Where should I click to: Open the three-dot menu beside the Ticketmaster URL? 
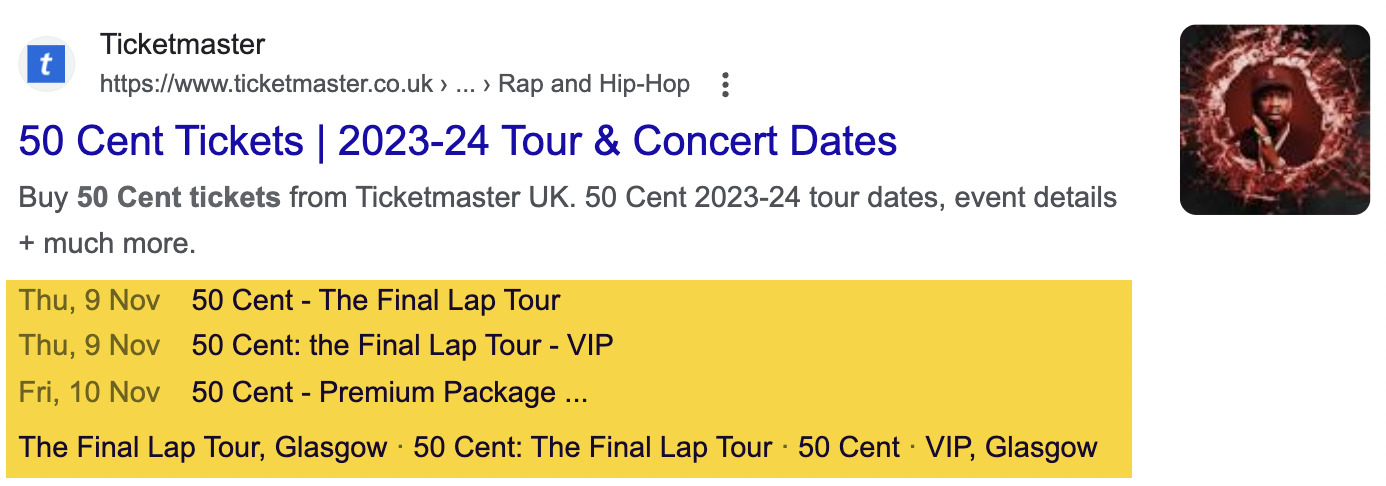click(726, 85)
